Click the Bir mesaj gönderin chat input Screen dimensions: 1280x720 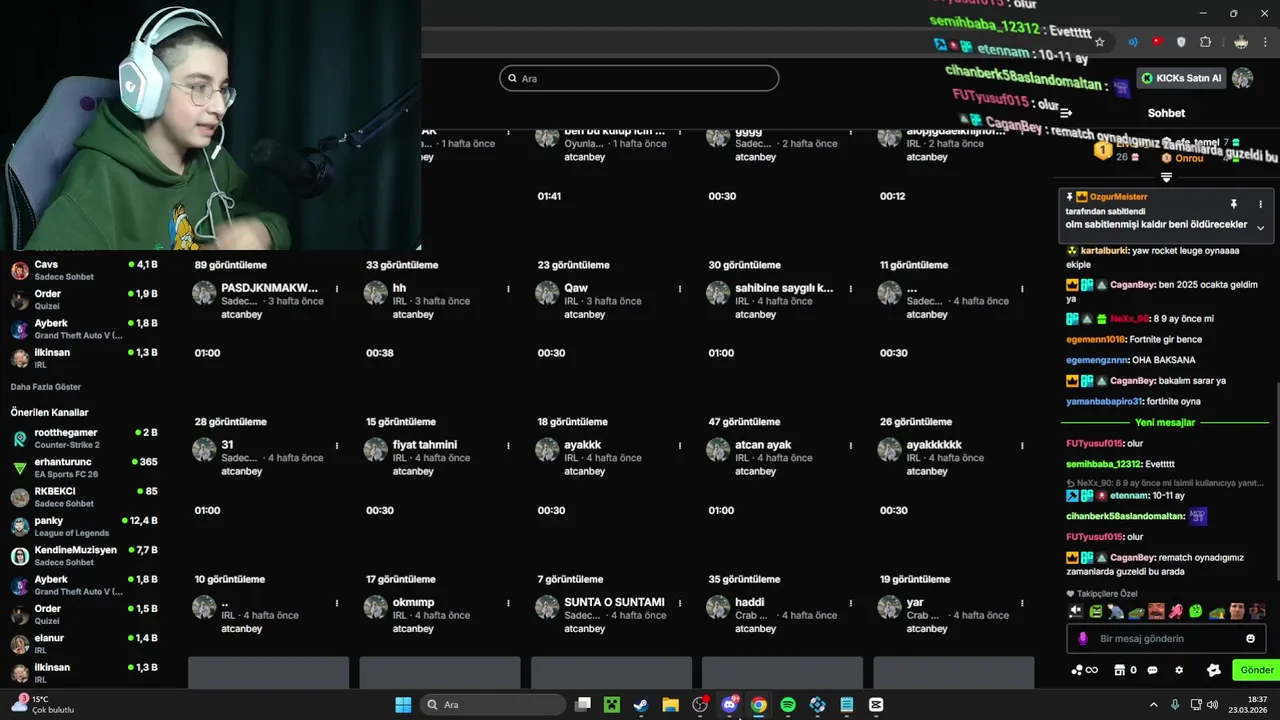click(x=1165, y=638)
